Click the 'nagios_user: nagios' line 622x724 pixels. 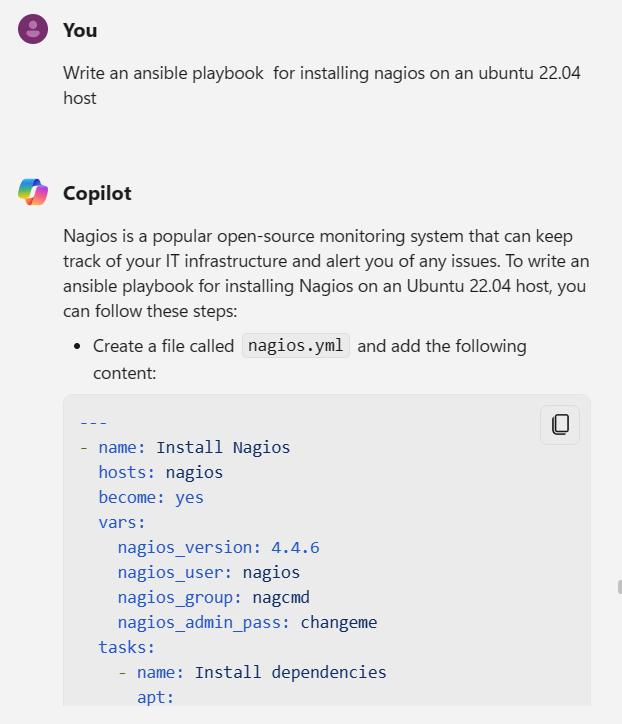[209, 572]
